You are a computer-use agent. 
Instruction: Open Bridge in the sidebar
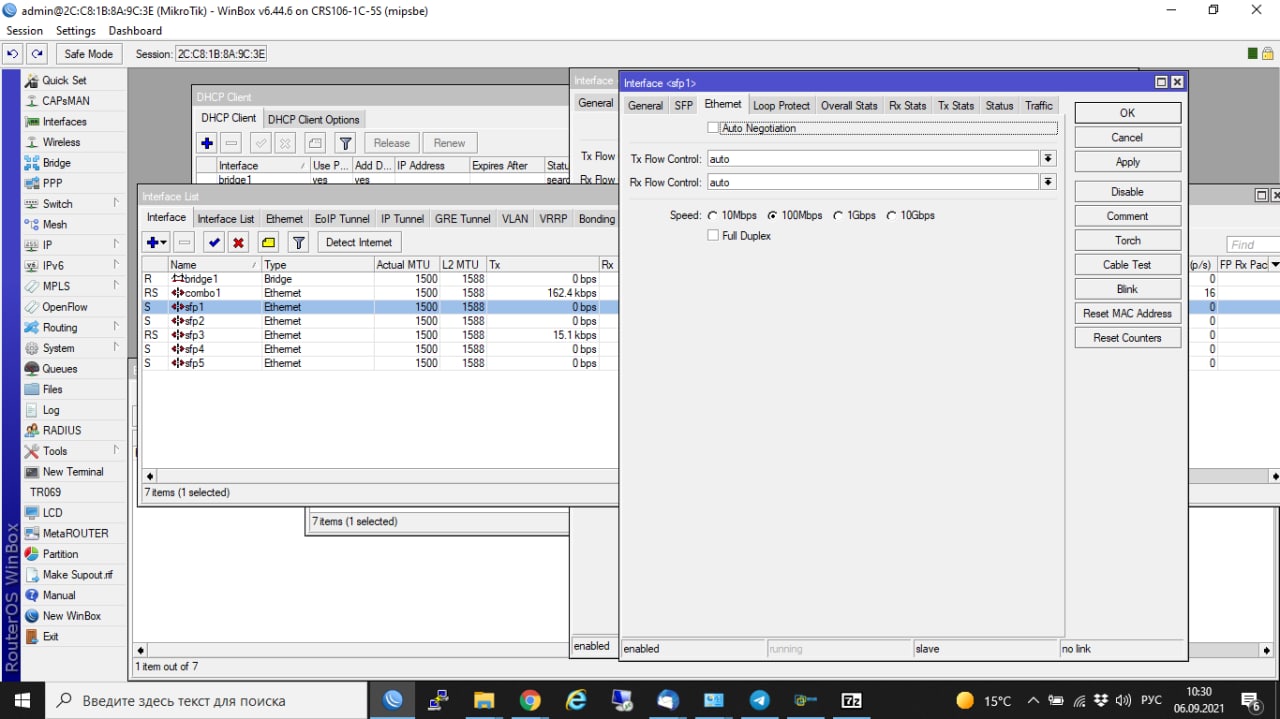click(x=56, y=163)
